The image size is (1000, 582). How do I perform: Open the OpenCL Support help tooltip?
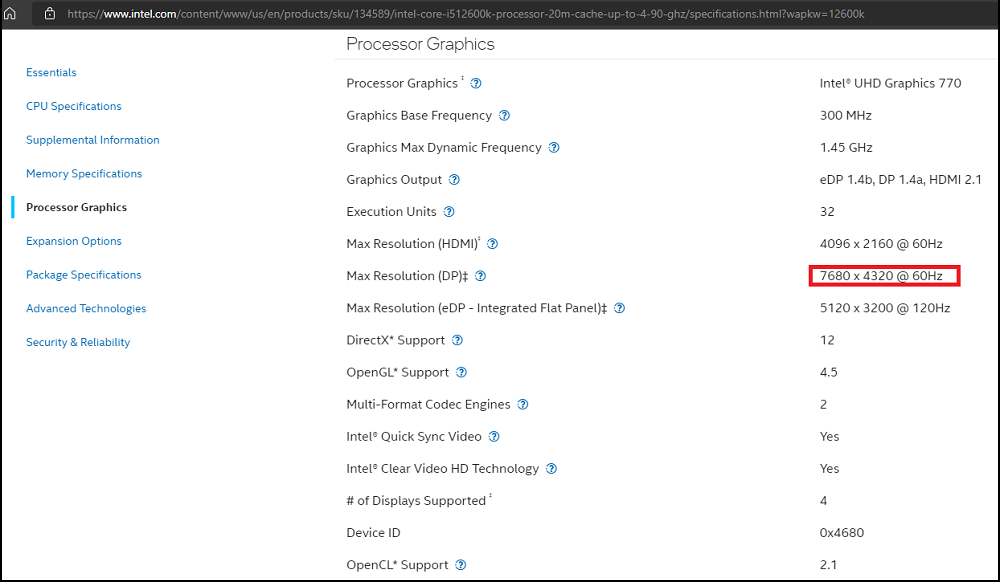tap(460, 564)
